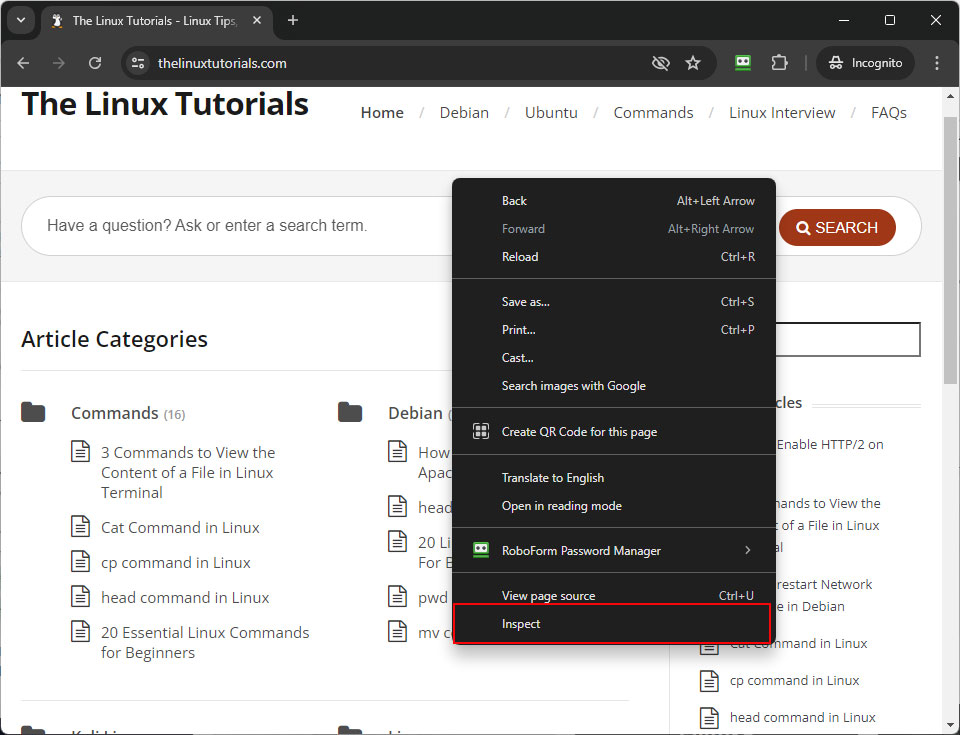960x735 pixels.
Task: Bookmark this page with star icon
Action: click(693, 63)
